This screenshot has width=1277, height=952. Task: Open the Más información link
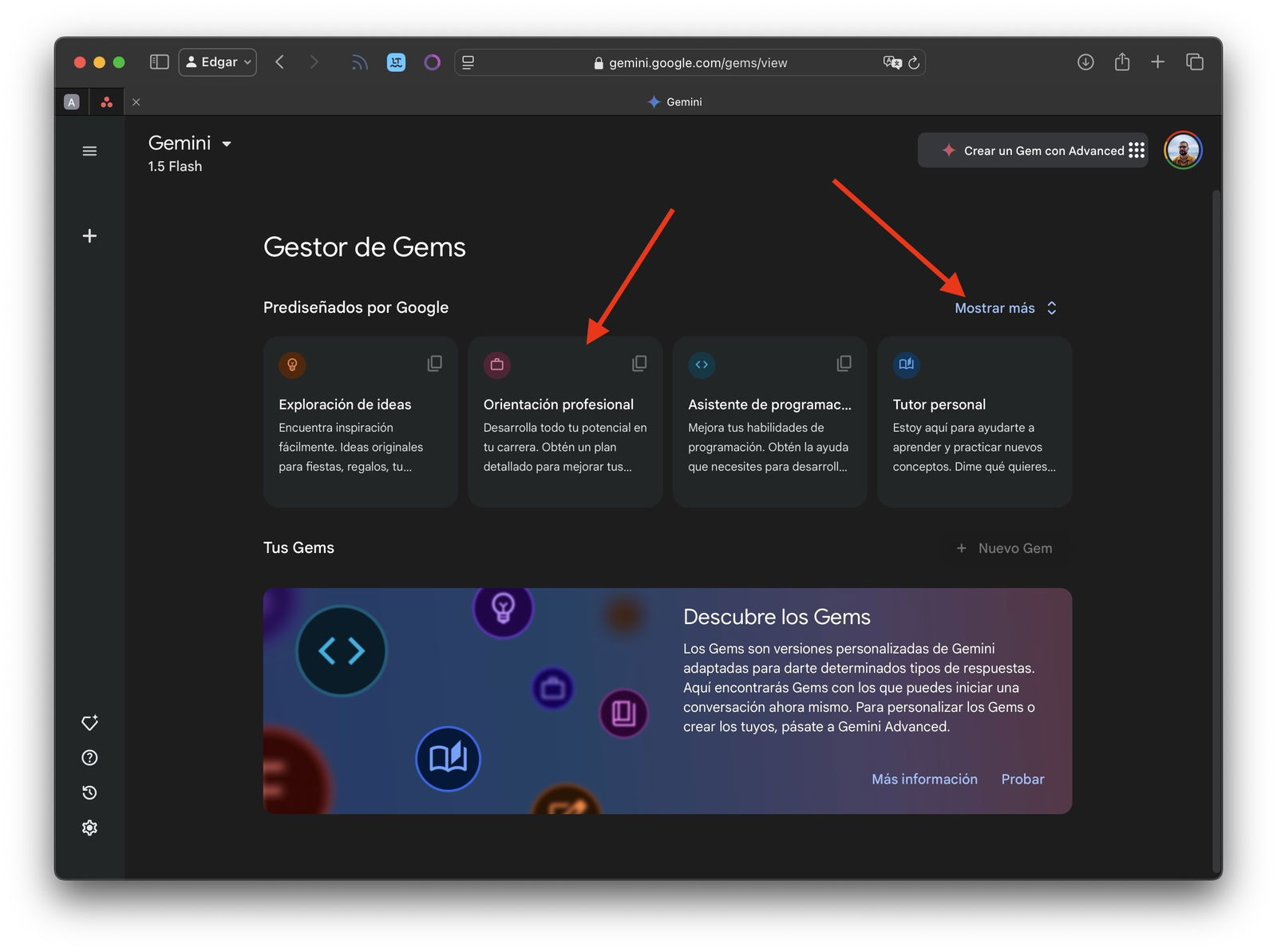tap(924, 779)
